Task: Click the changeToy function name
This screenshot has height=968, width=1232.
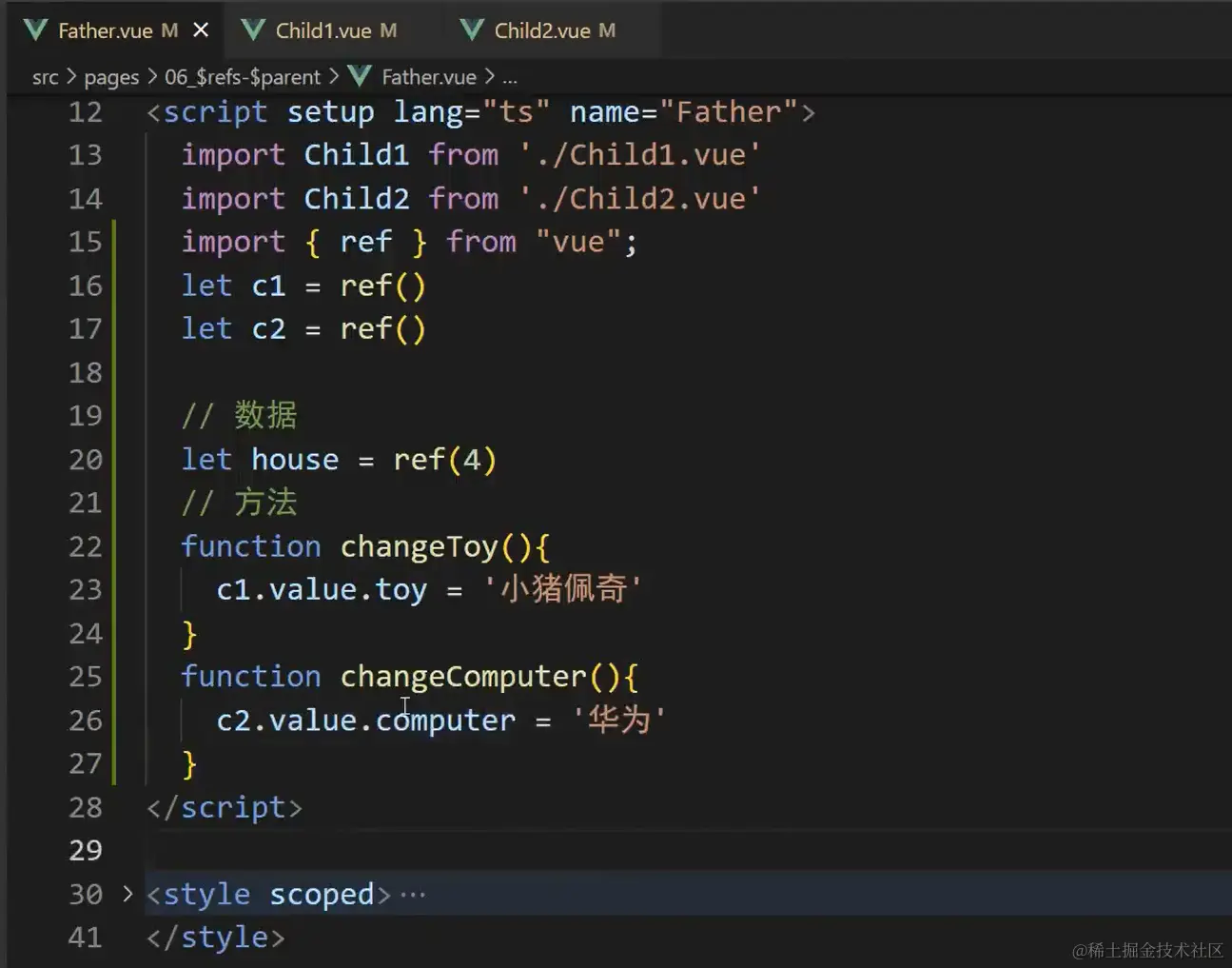Action: click(x=420, y=546)
